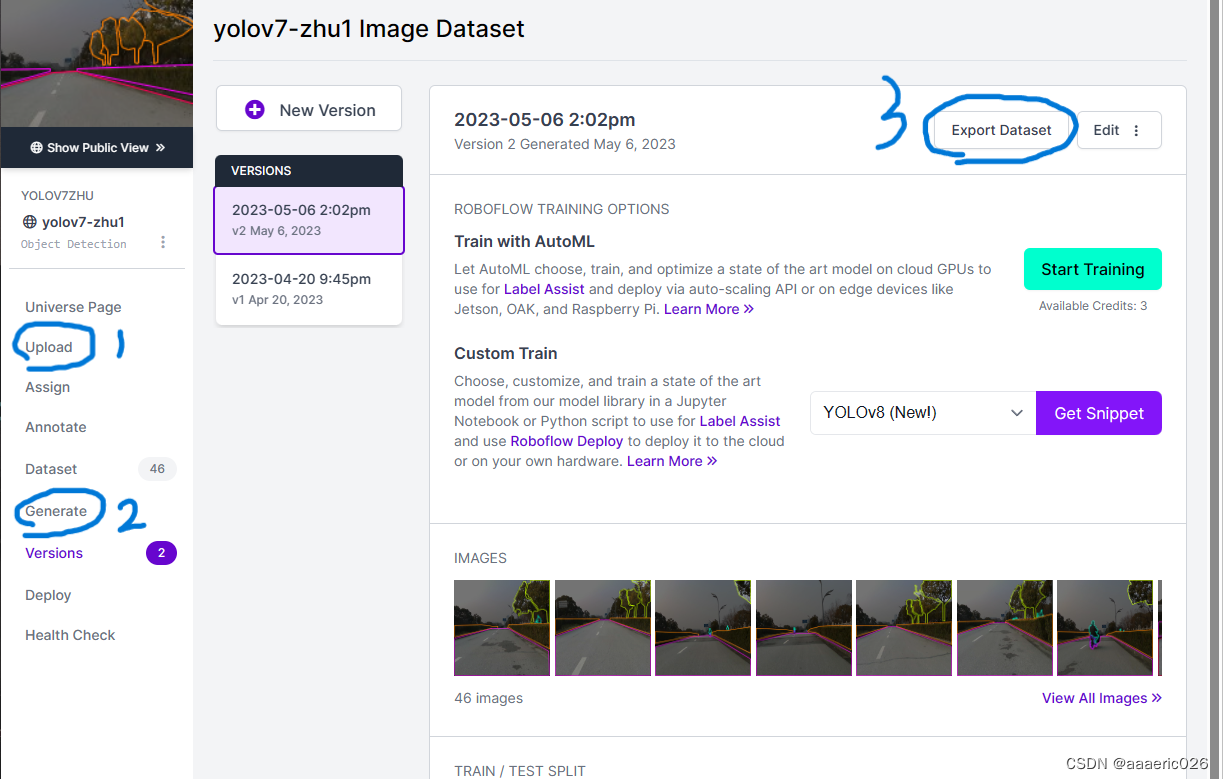Open the third image thumbnail
Image resolution: width=1223 pixels, height=779 pixels.
point(703,628)
